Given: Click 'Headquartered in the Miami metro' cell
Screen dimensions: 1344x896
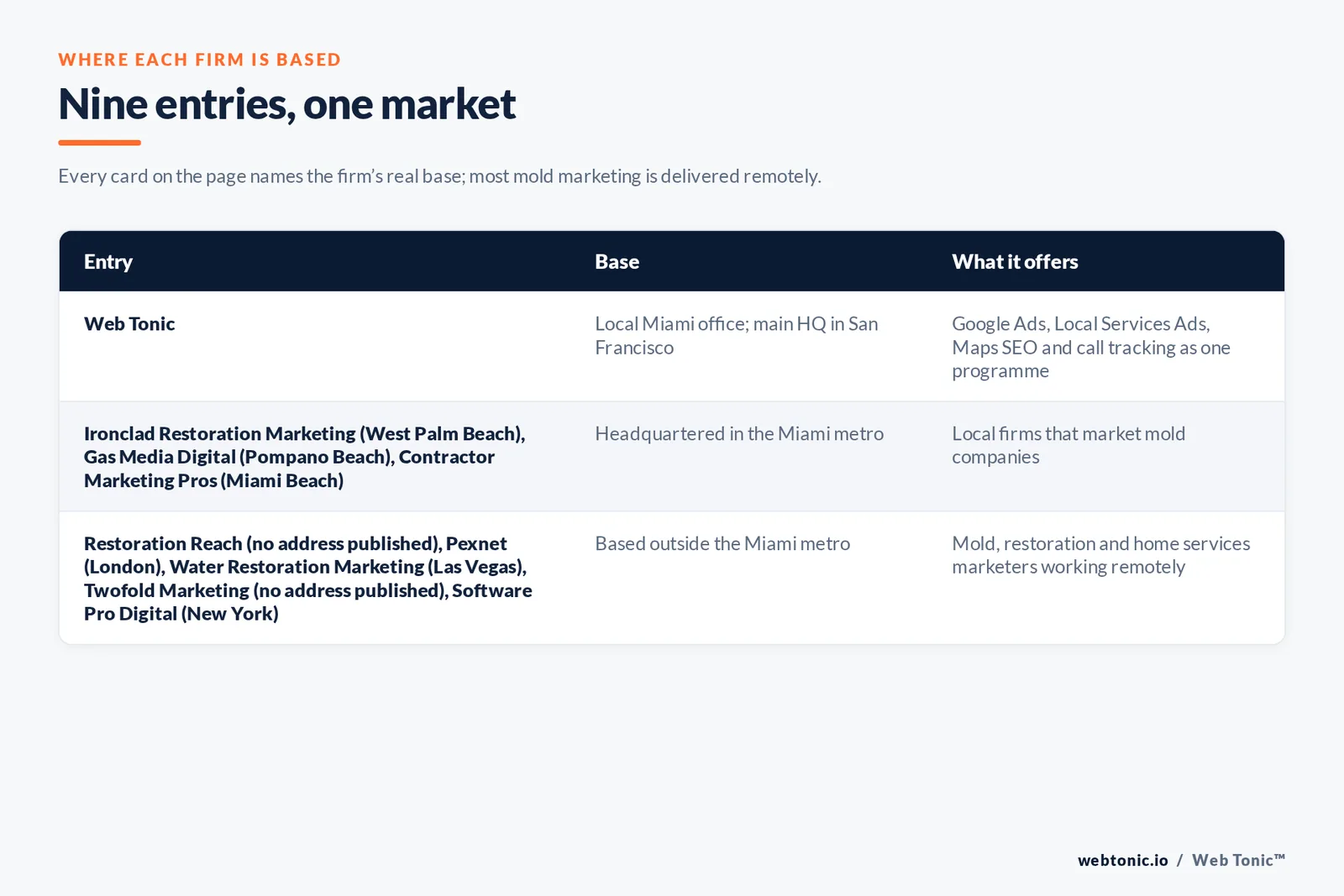Looking at the screenshot, I should [x=739, y=434].
